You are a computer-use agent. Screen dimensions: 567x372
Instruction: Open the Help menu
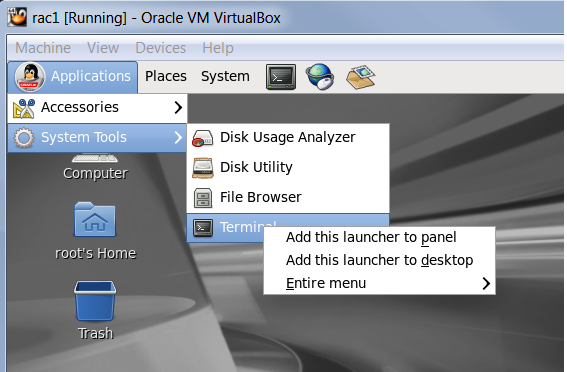point(218,48)
